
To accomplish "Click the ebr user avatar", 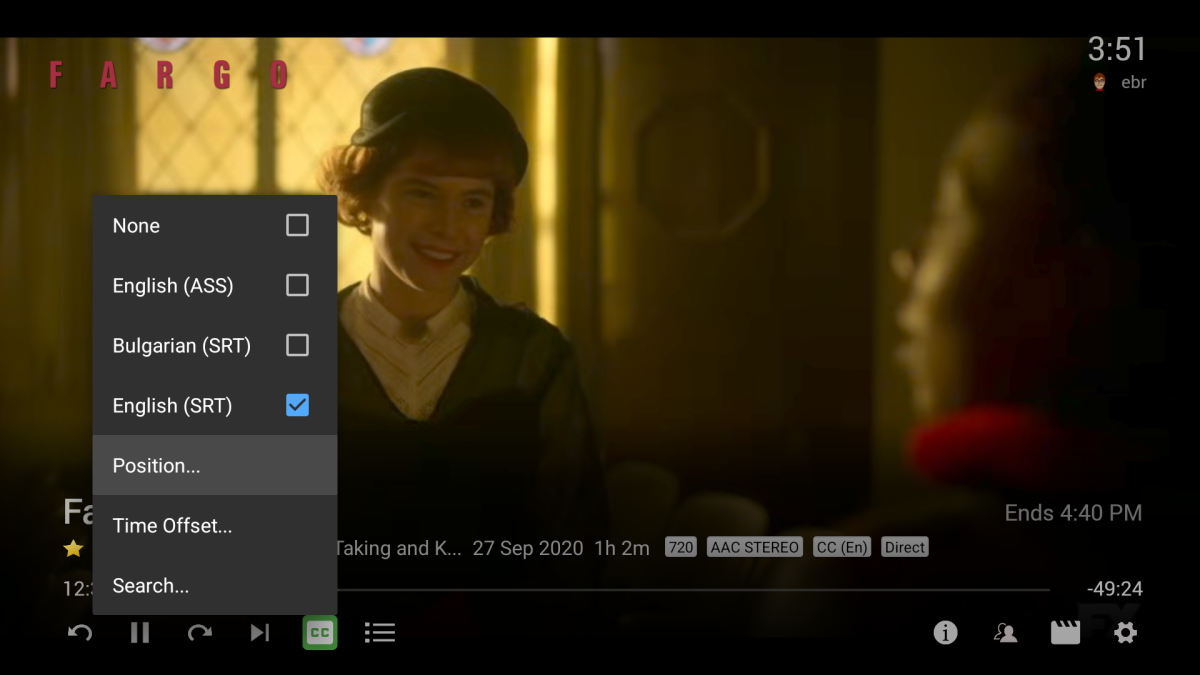I will 1100,82.
